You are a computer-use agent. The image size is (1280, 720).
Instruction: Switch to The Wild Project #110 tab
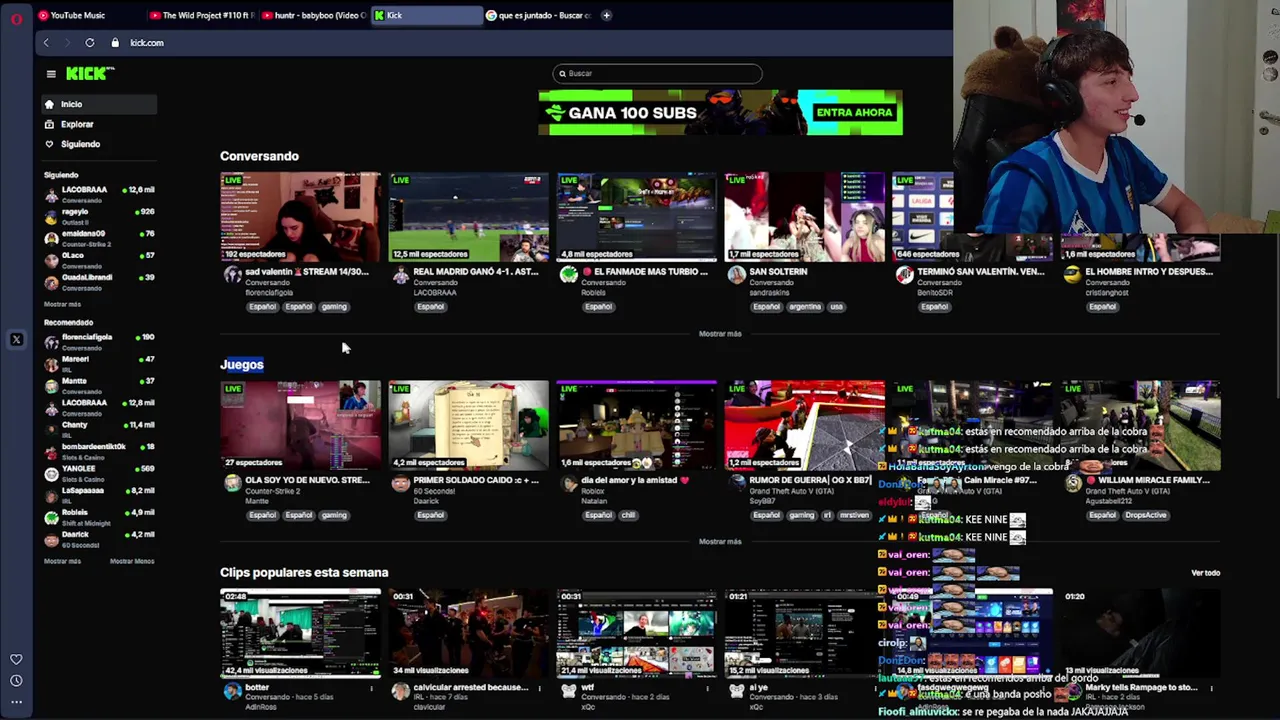click(x=201, y=15)
